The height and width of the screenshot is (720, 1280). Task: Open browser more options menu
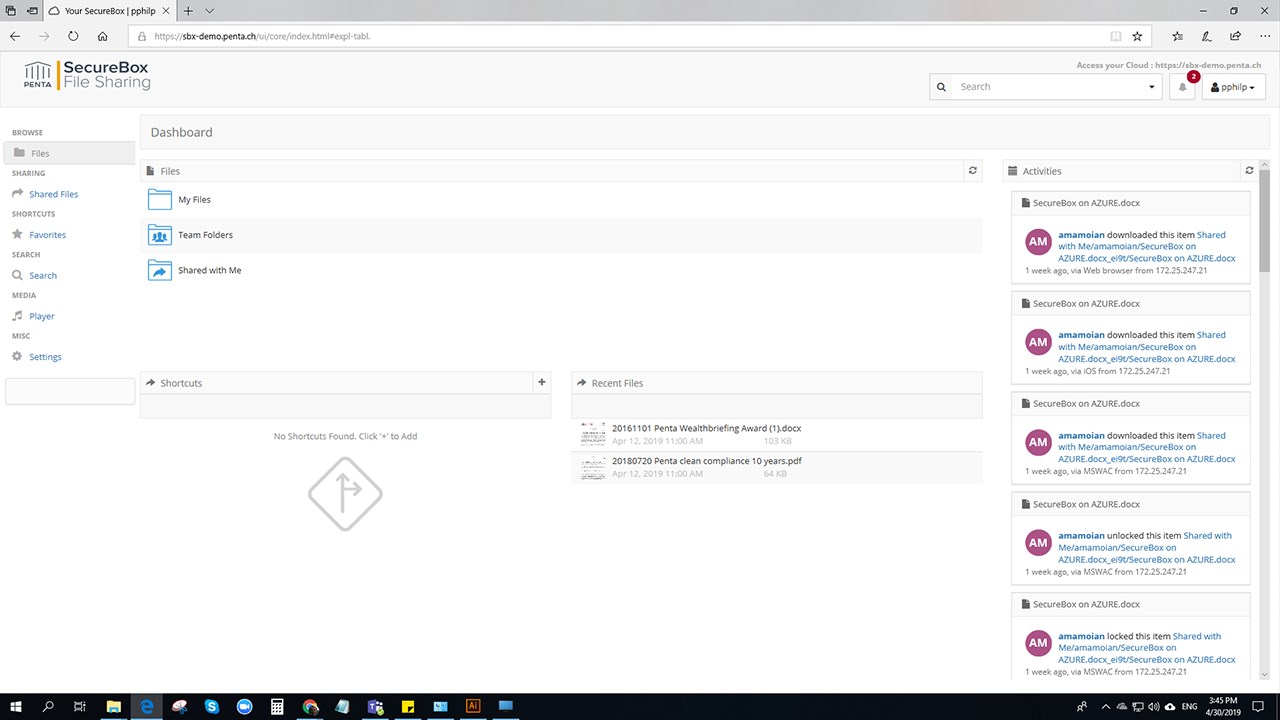coord(1264,36)
